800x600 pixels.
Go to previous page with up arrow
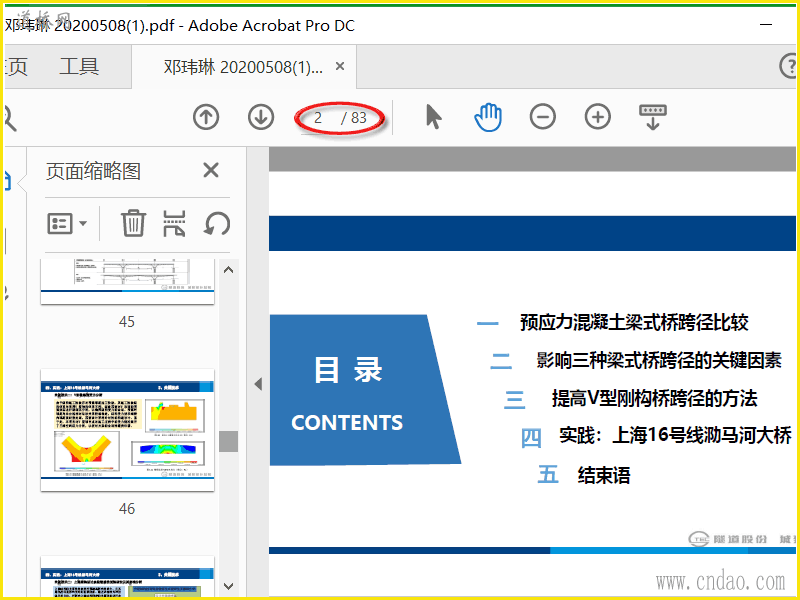coord(206,117)
